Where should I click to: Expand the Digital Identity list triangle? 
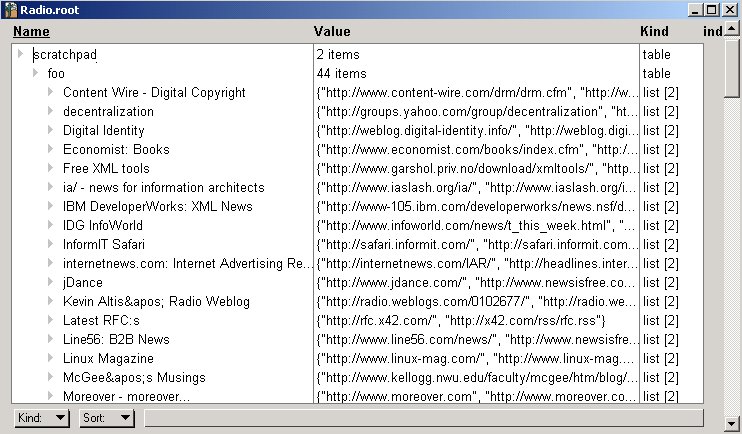coord(51,129)
